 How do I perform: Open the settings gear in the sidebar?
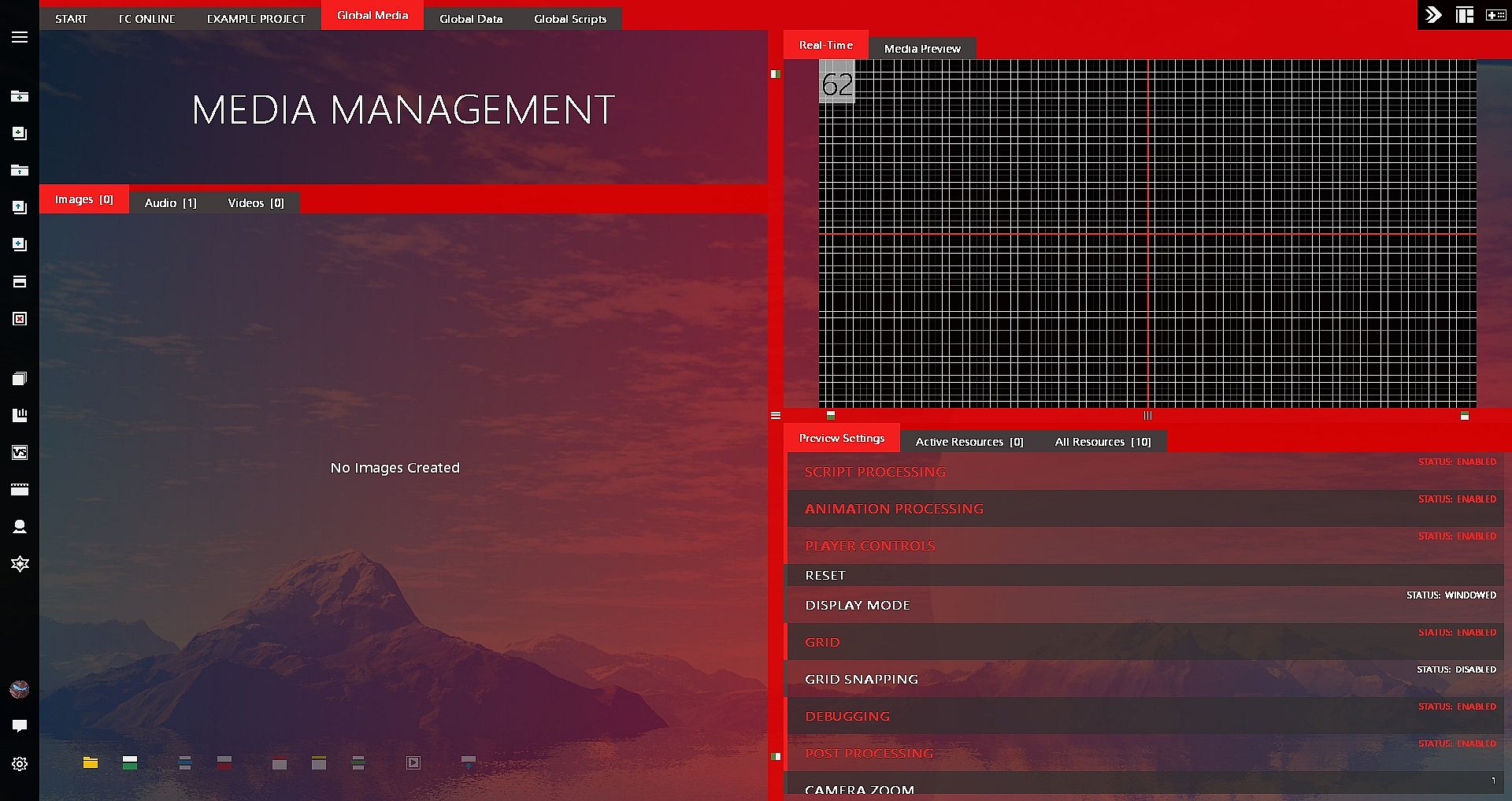[20, 763]
